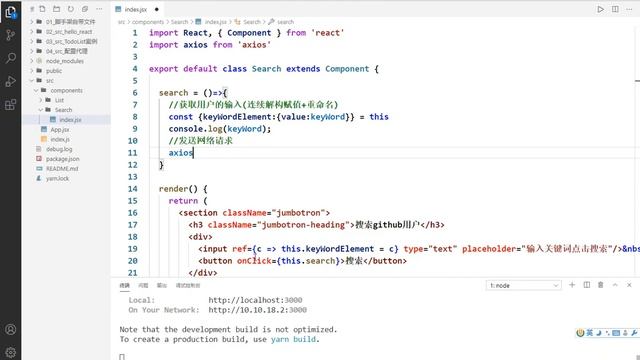This screenshot has height=360, width=640.
Task: Open terminal selector dropdown '1: node'
Action: (x=524, y=285)
